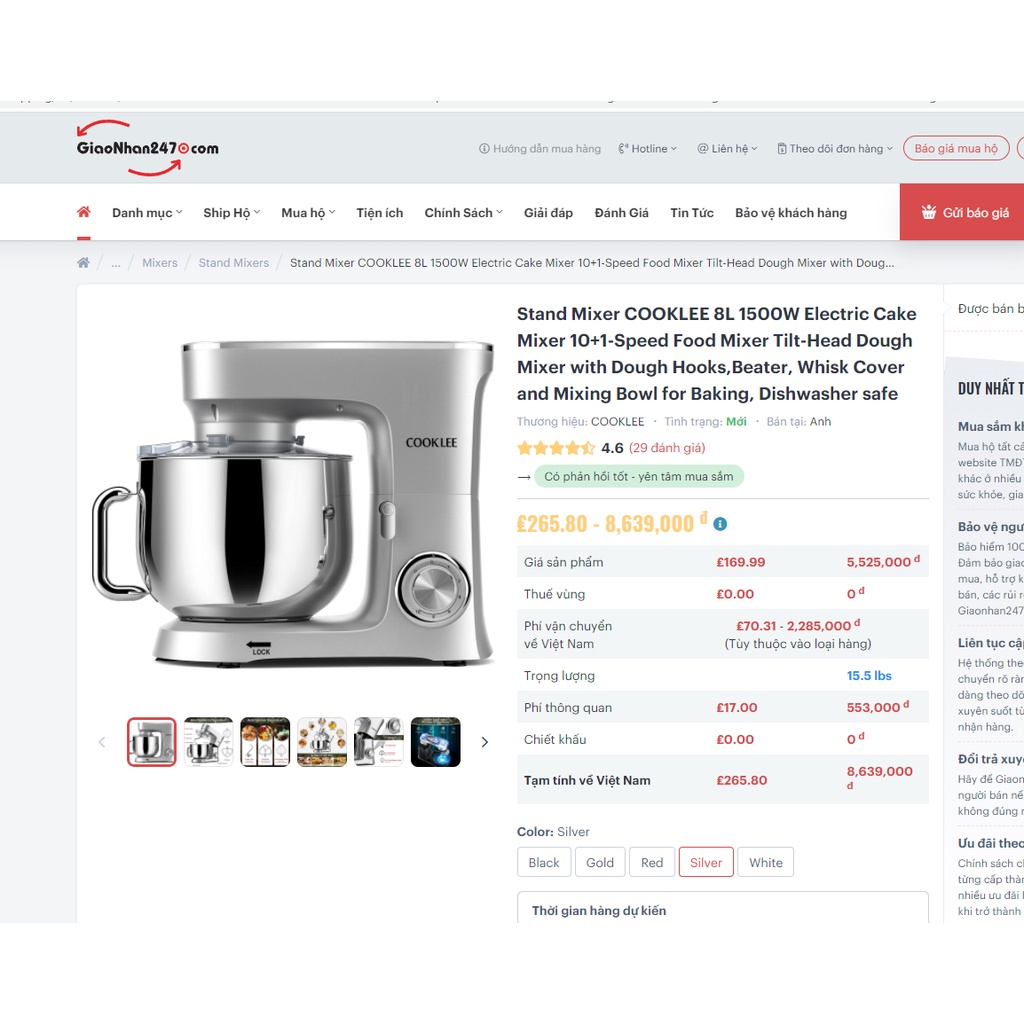This screenshot has width=1024, height=1024.
Task: Select the Black color option
Action: pyautogui.click(x=544, y=862)
